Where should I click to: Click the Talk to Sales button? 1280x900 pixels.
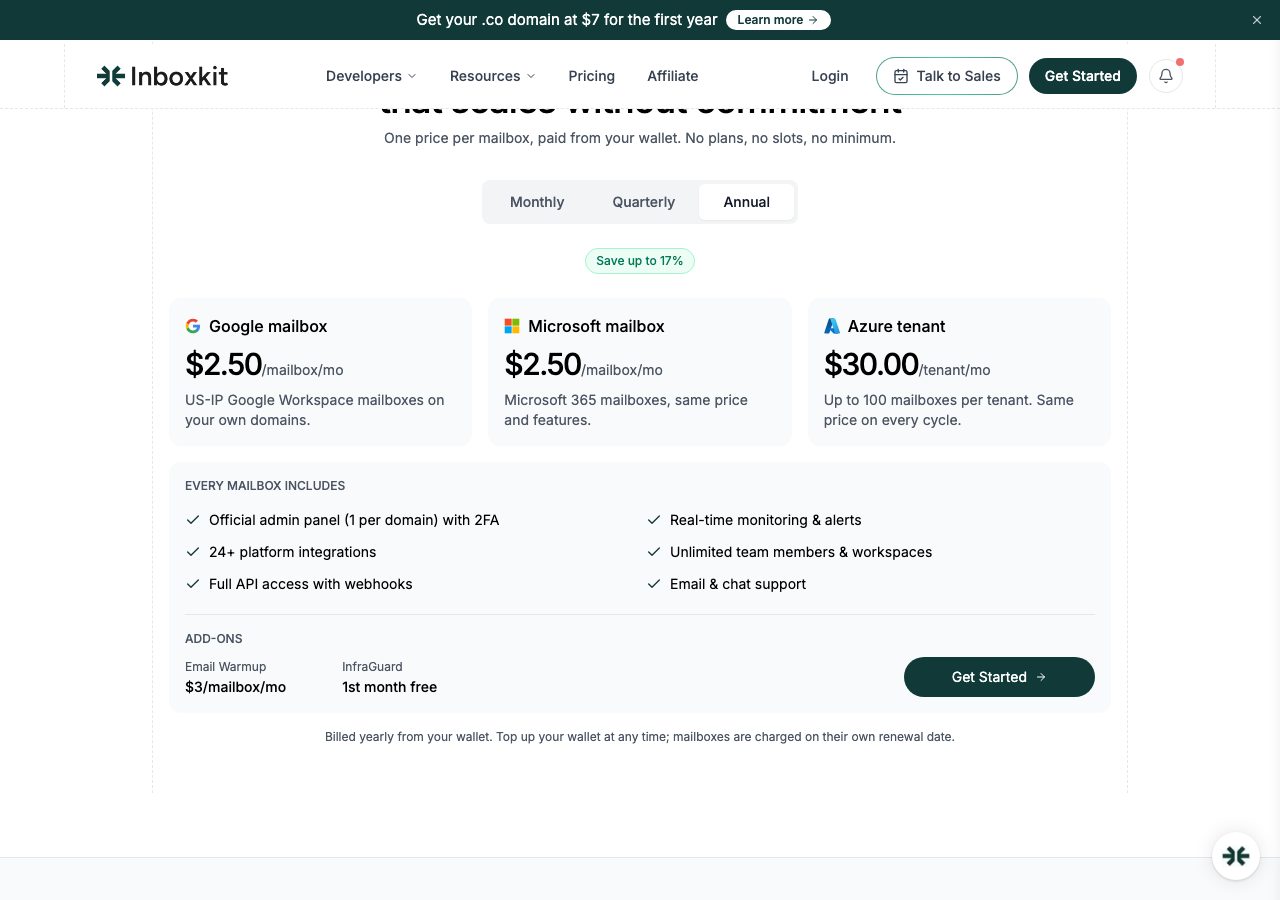[946, 76]
